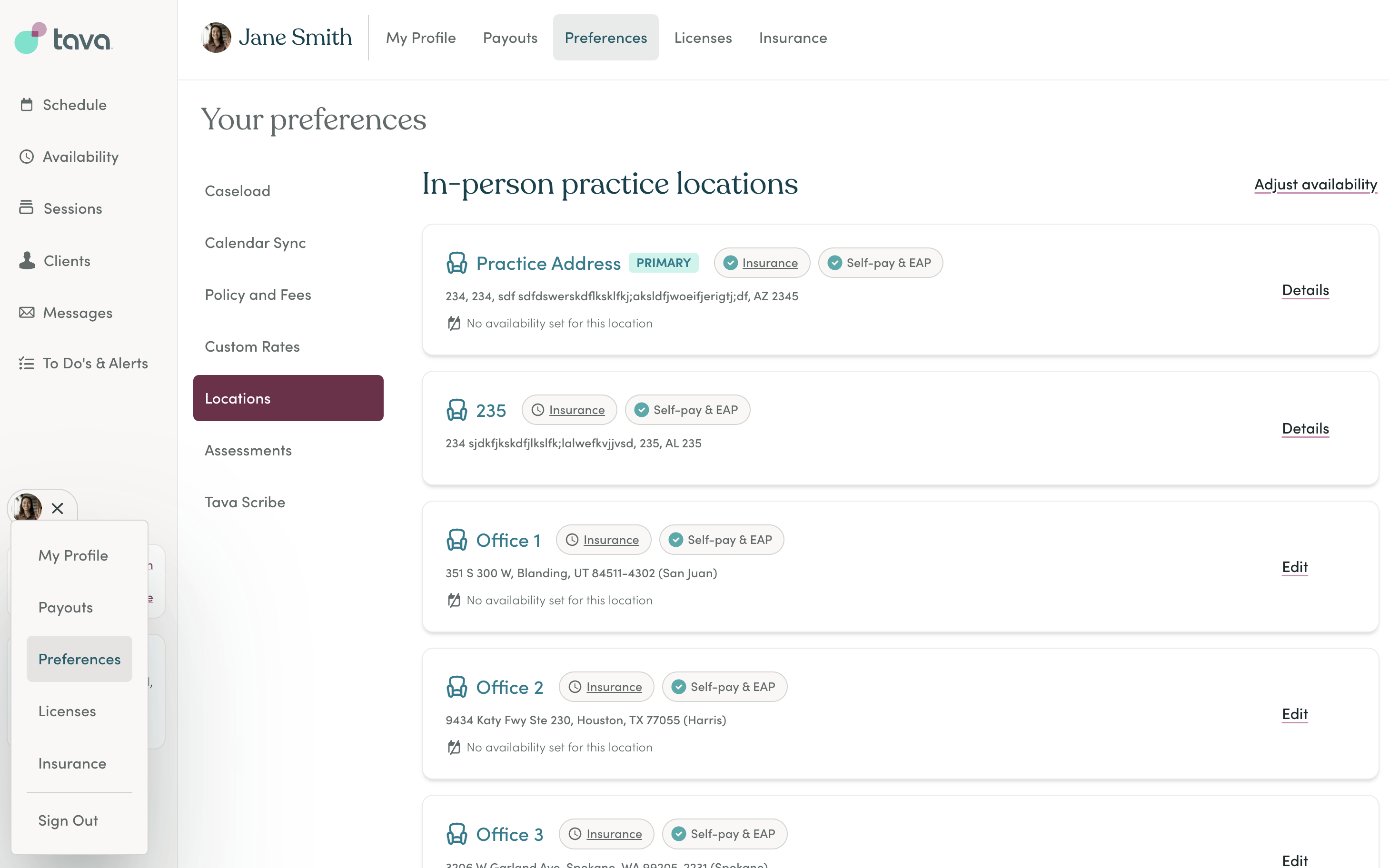
Task: Open Schedule via its calendar icon
Action: 26,105
